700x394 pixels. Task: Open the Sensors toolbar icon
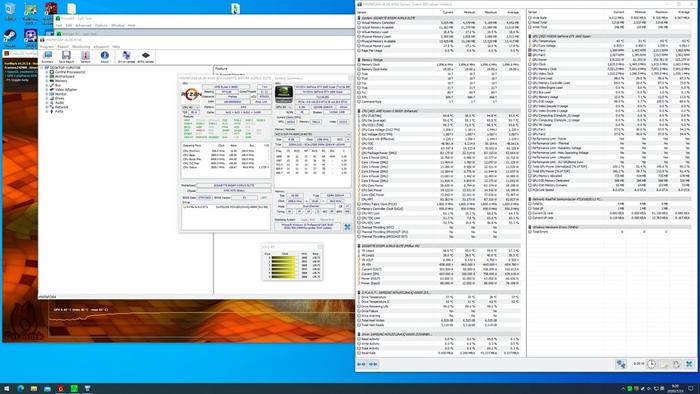[85, 57]
